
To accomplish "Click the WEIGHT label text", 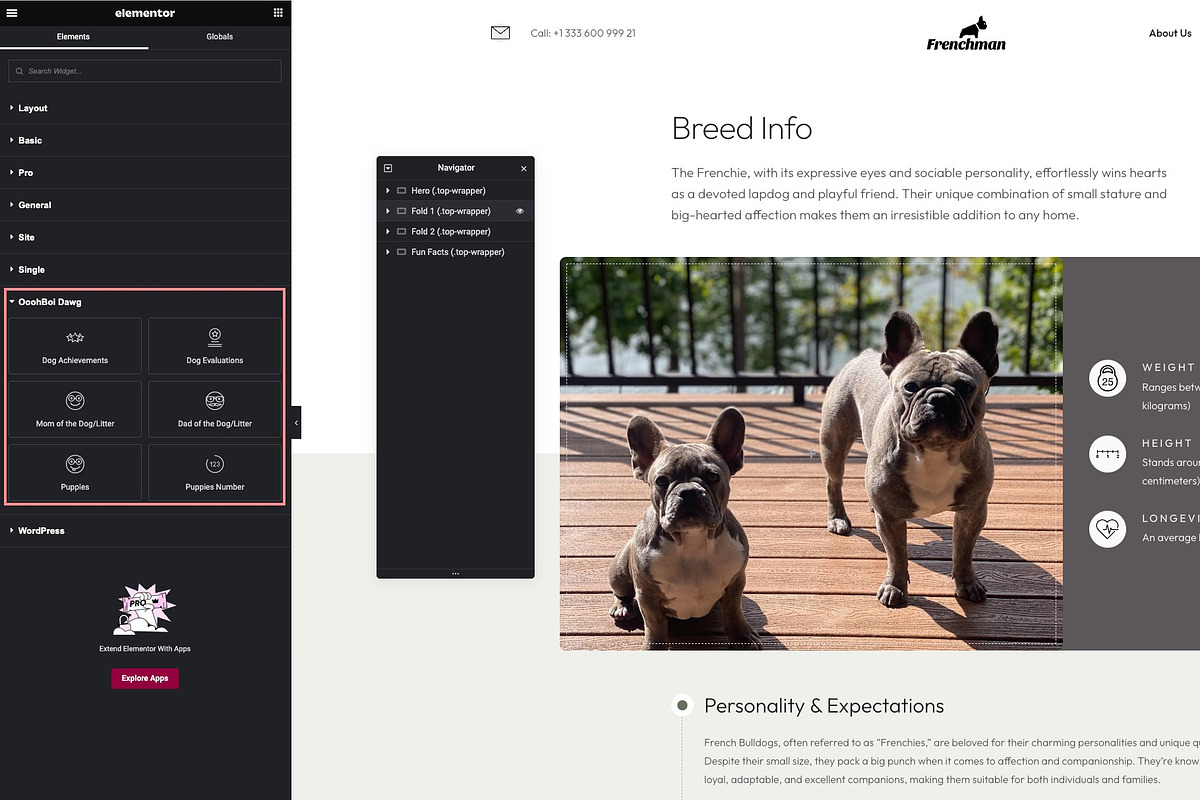I will point(1168,367).
